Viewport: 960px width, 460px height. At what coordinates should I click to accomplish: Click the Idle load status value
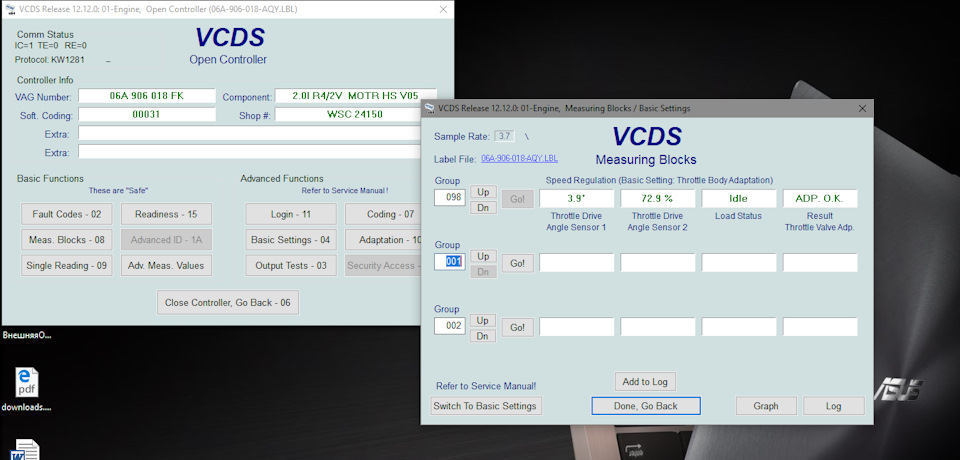click(738, 198)
